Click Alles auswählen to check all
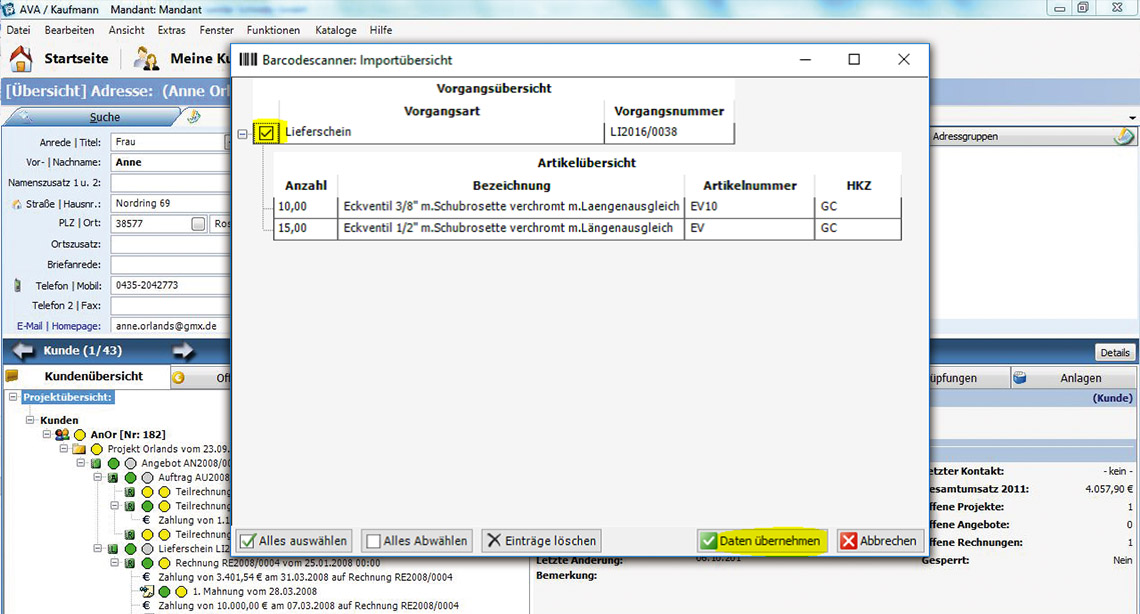Screen dimensions: 1140x614 point(295,541)
